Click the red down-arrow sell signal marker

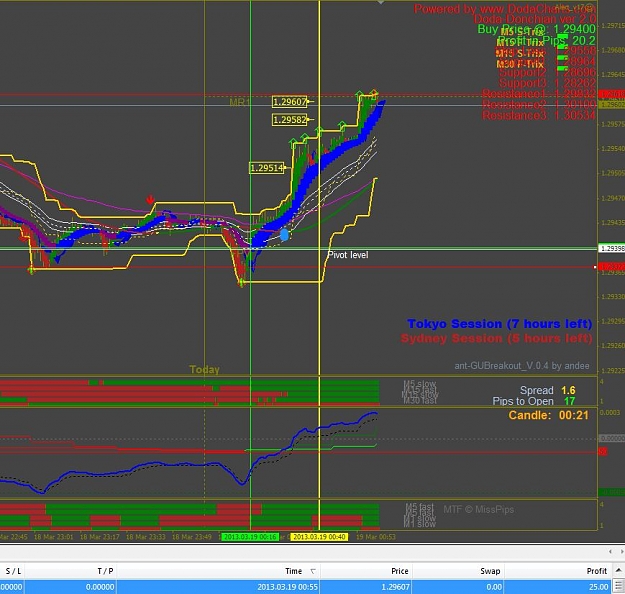pos(150,199)
